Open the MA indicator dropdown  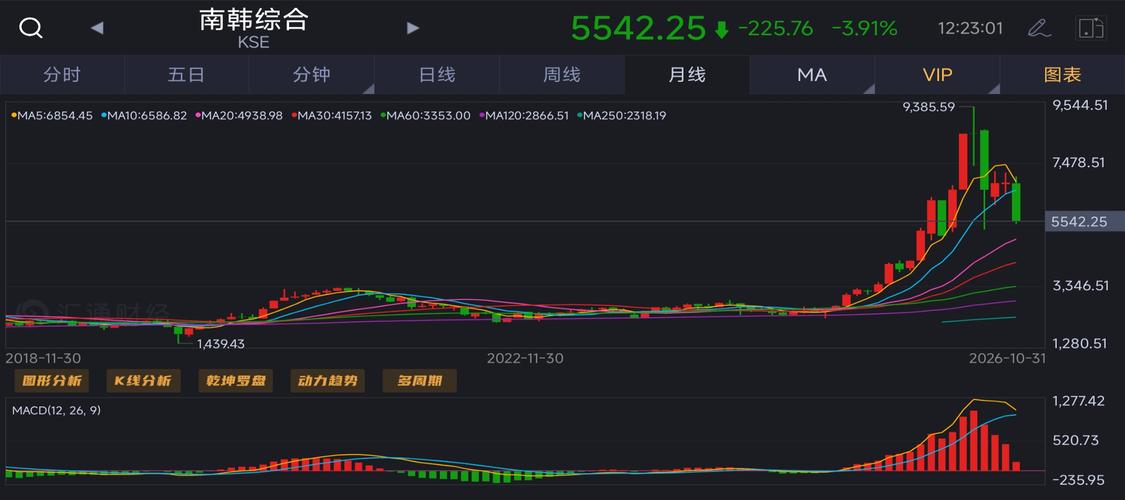pos(812,75)
